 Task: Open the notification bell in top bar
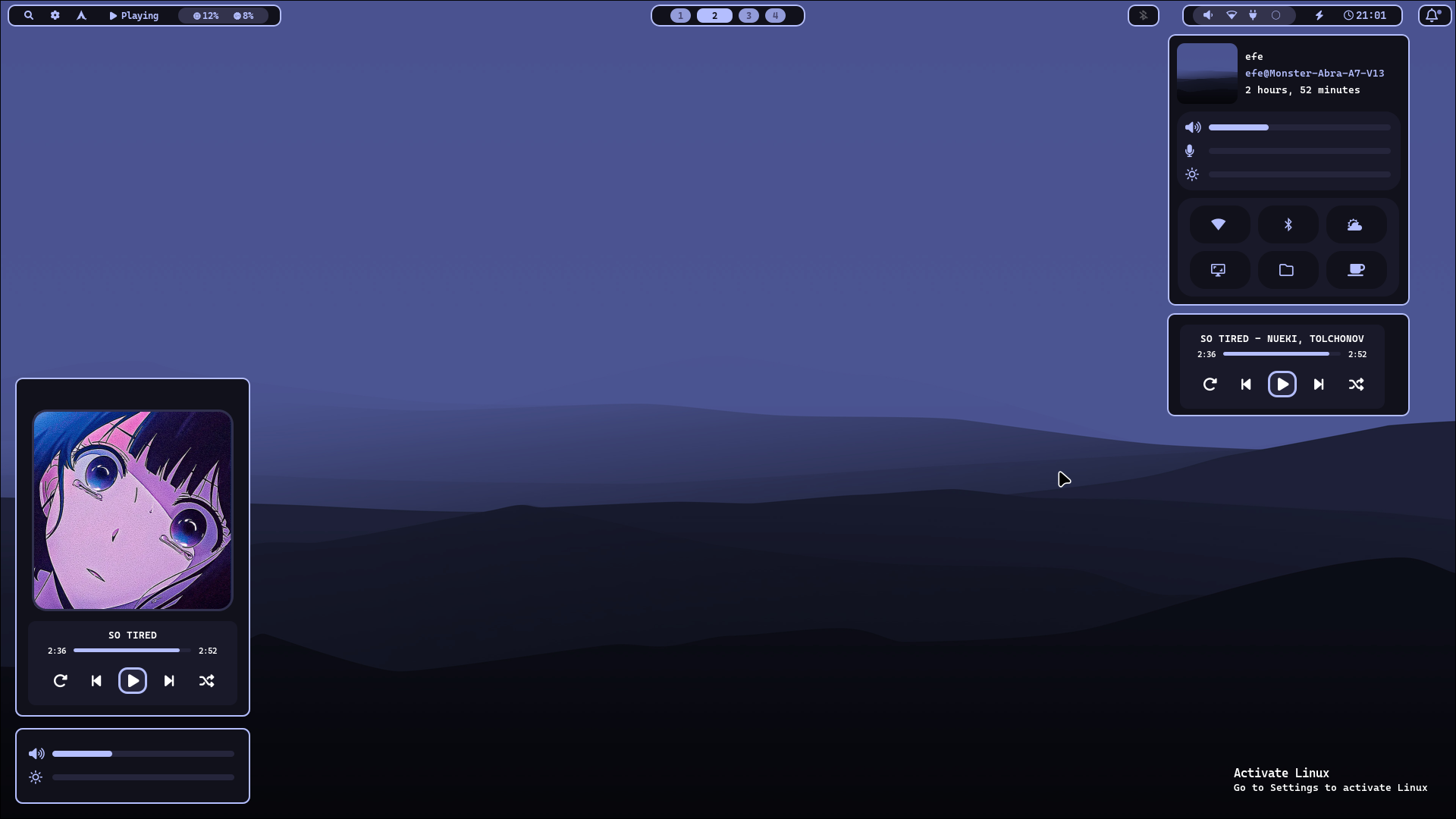pos(1432,15)
